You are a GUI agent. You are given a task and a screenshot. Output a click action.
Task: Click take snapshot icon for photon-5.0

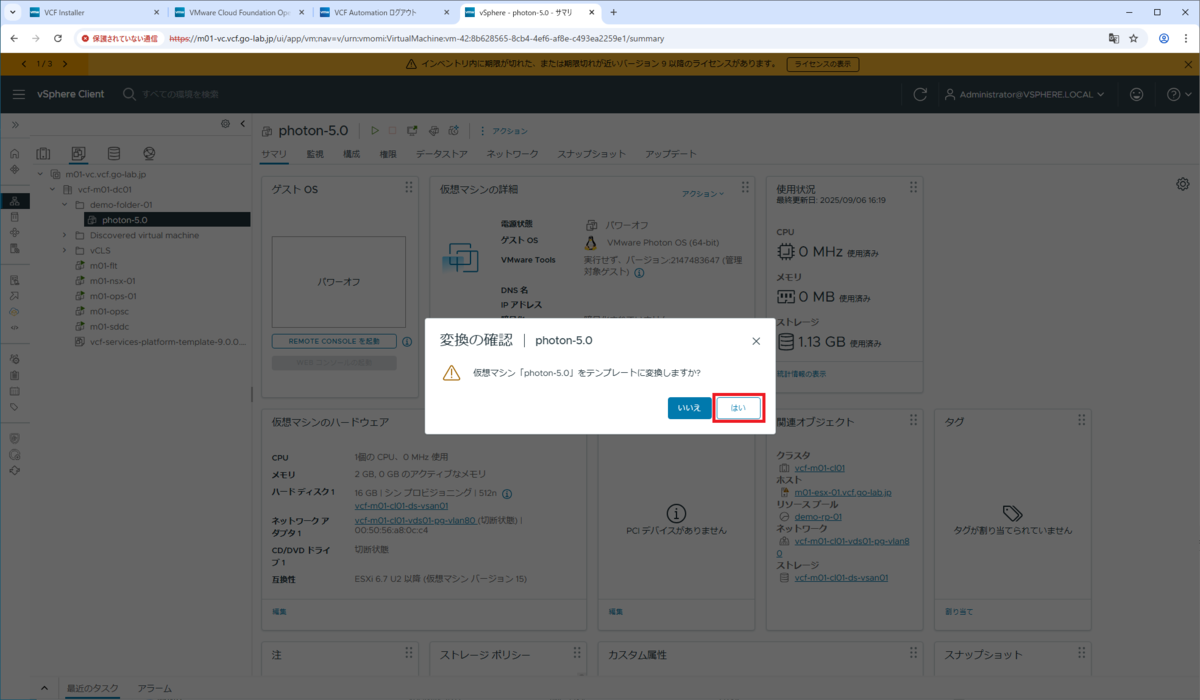click(454, 131)
